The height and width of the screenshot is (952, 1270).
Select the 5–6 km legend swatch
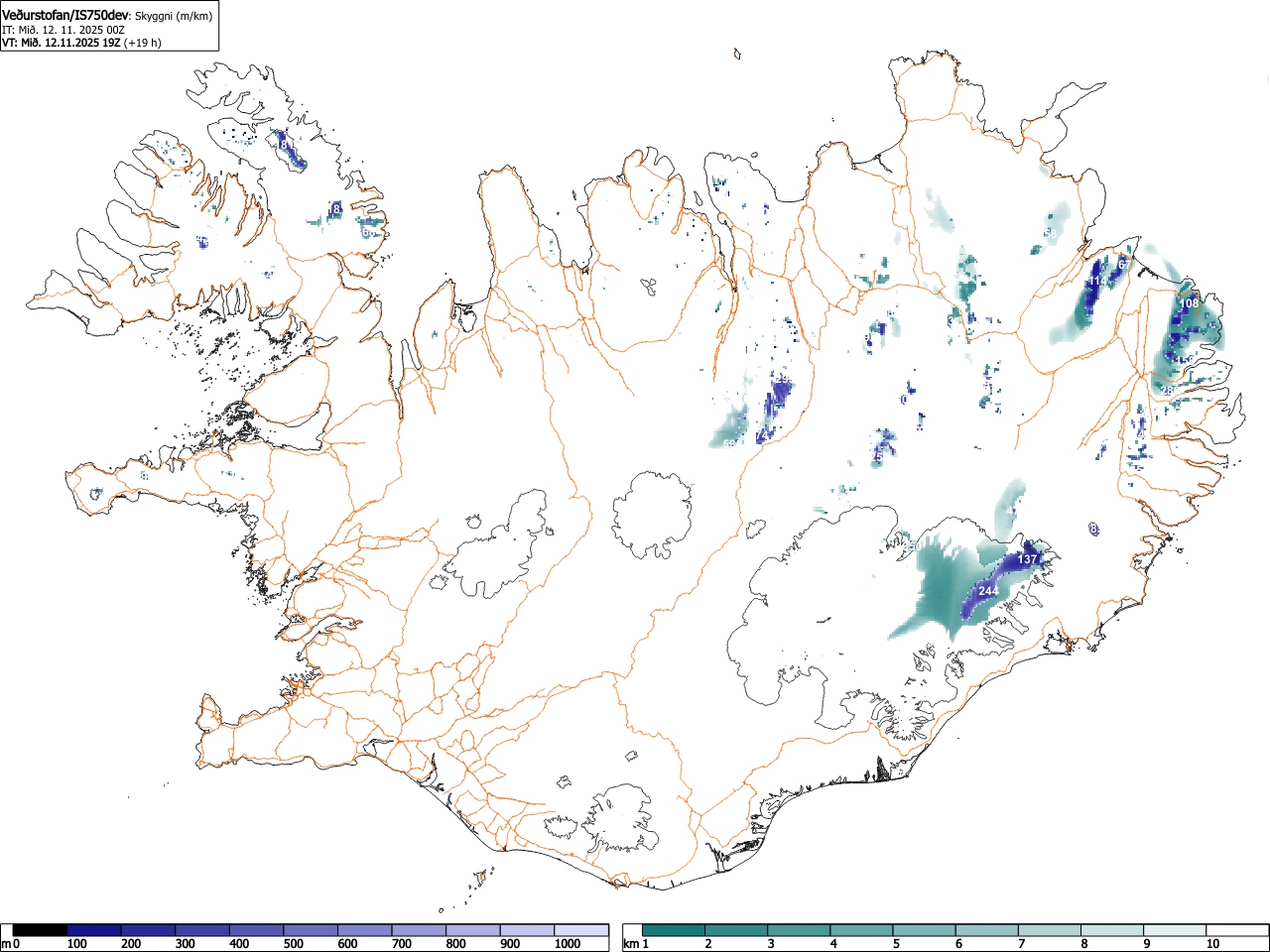point(924,930)
